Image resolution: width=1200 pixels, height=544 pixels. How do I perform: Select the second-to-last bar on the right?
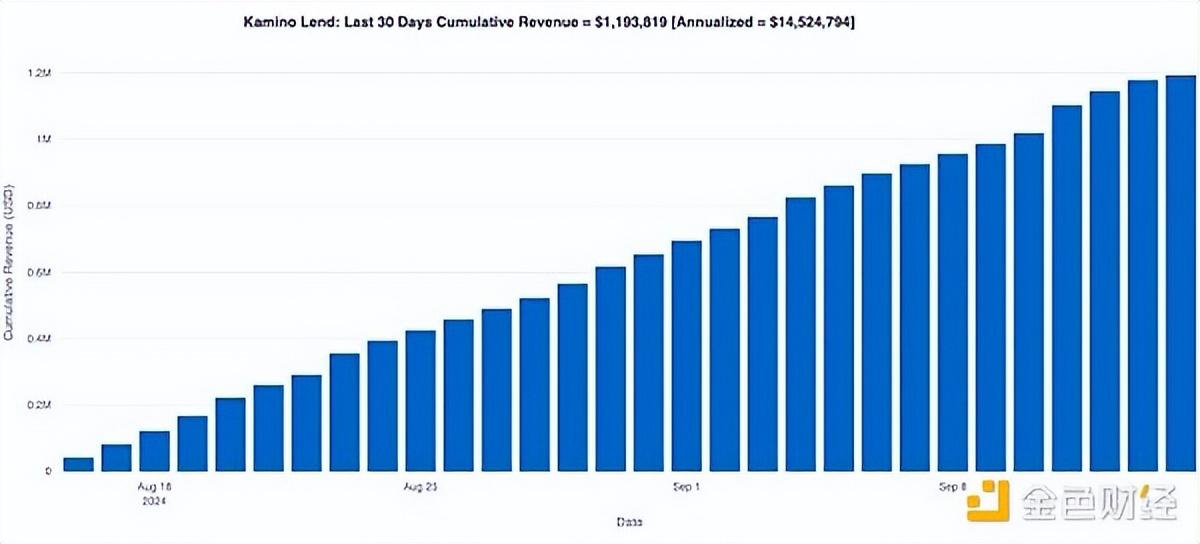(1143, 276)
